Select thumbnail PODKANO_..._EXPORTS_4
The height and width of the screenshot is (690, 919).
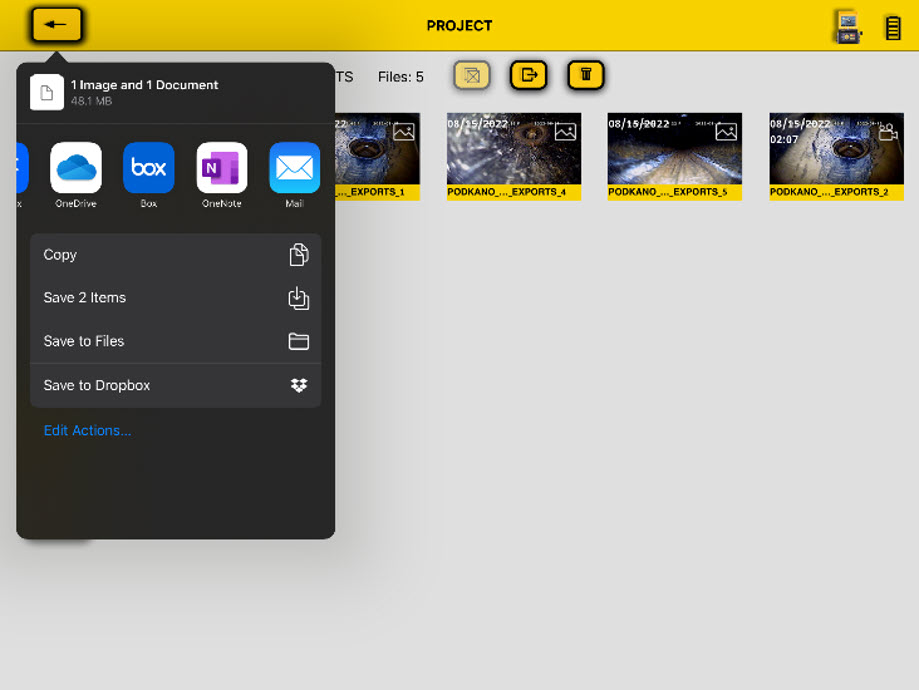coord(514,157)
